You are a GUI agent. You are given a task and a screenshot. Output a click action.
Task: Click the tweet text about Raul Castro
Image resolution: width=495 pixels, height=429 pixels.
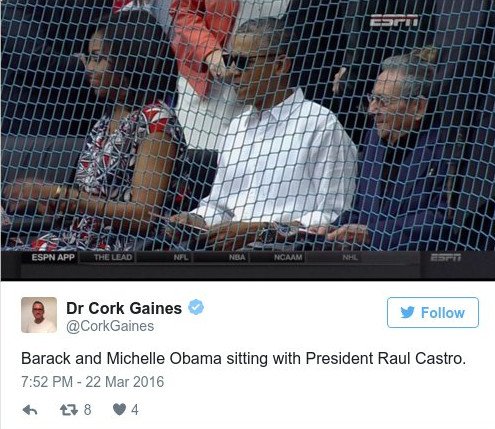point(243,359)
